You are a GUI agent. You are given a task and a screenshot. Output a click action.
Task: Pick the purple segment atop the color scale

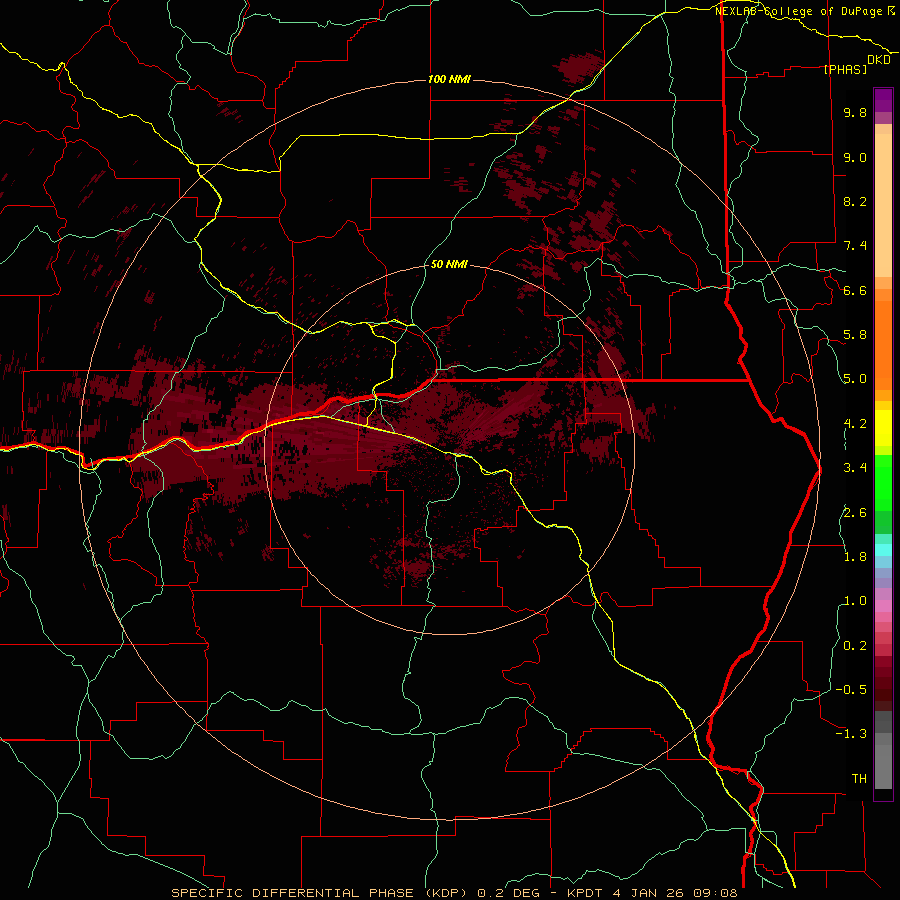pyautogui.click(x=883, y=100)
